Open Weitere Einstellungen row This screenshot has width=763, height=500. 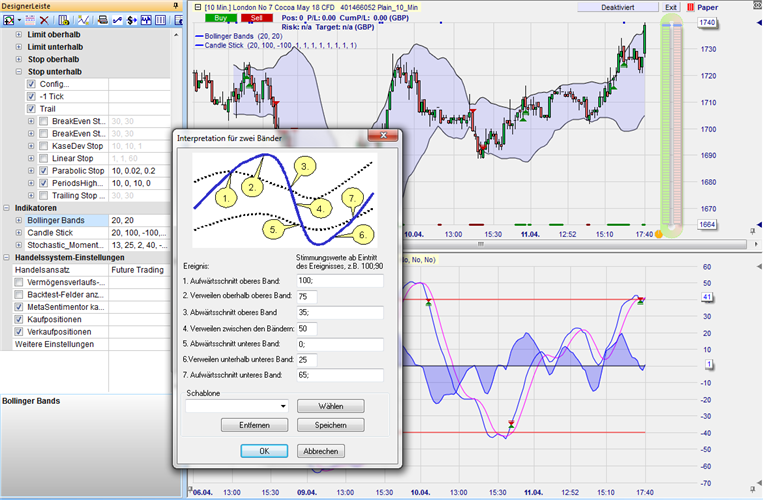[55, 344]
